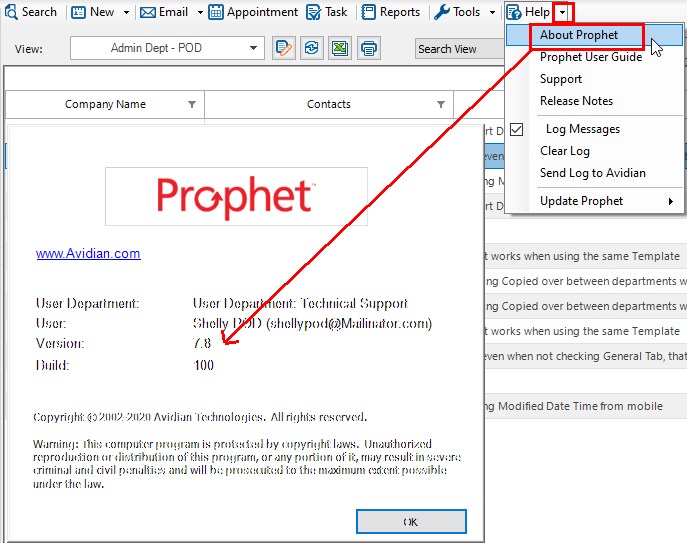Viewport: 687px width, 543px height.
Task: Open Release Notes menu item
Action: coord(576,101)
